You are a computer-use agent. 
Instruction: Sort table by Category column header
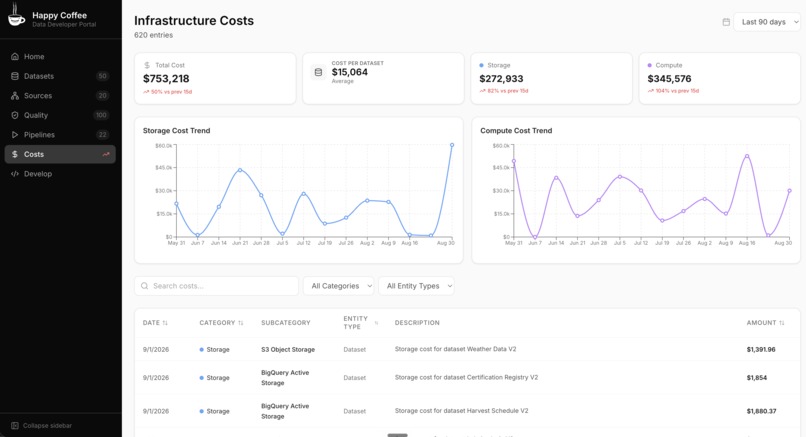pyautogui.click(x=222, y=323)
